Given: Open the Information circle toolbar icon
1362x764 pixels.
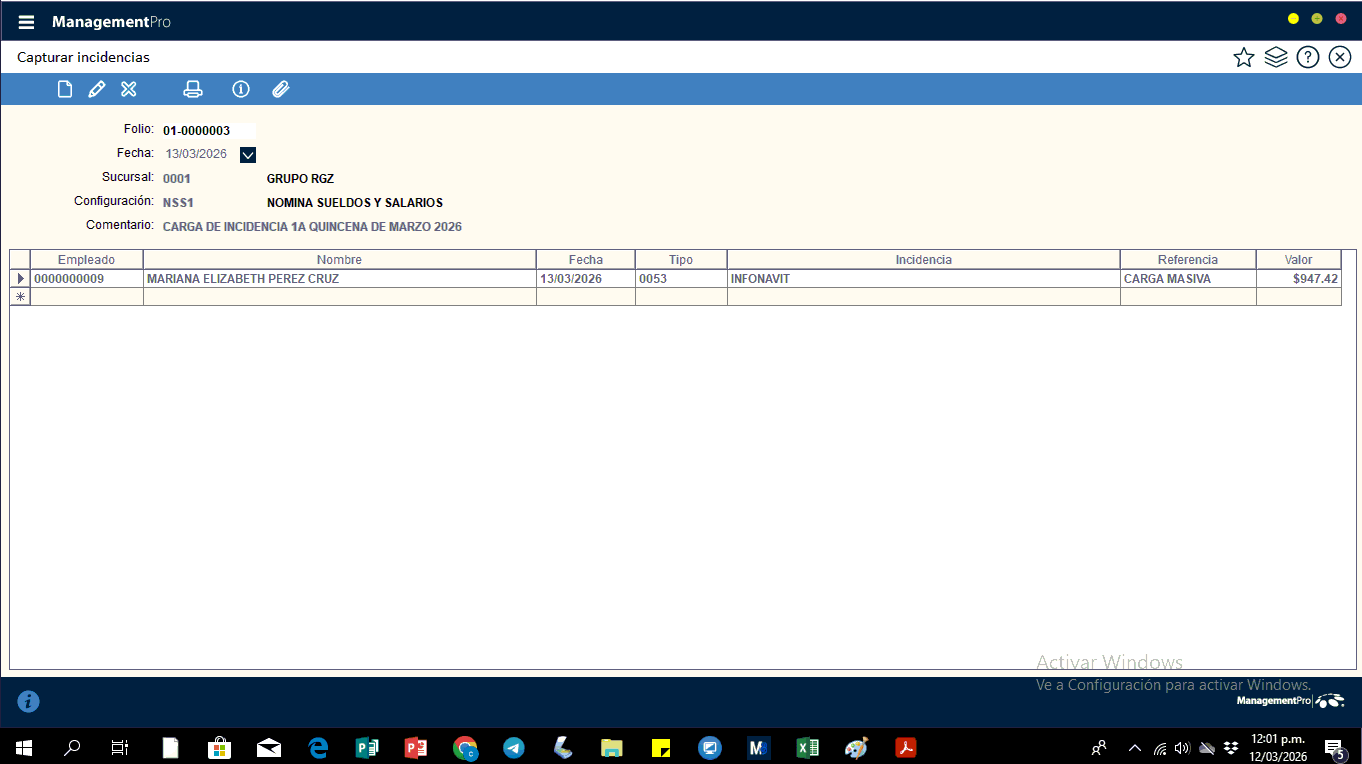Looking at the screenshot, I should [241, 90].
